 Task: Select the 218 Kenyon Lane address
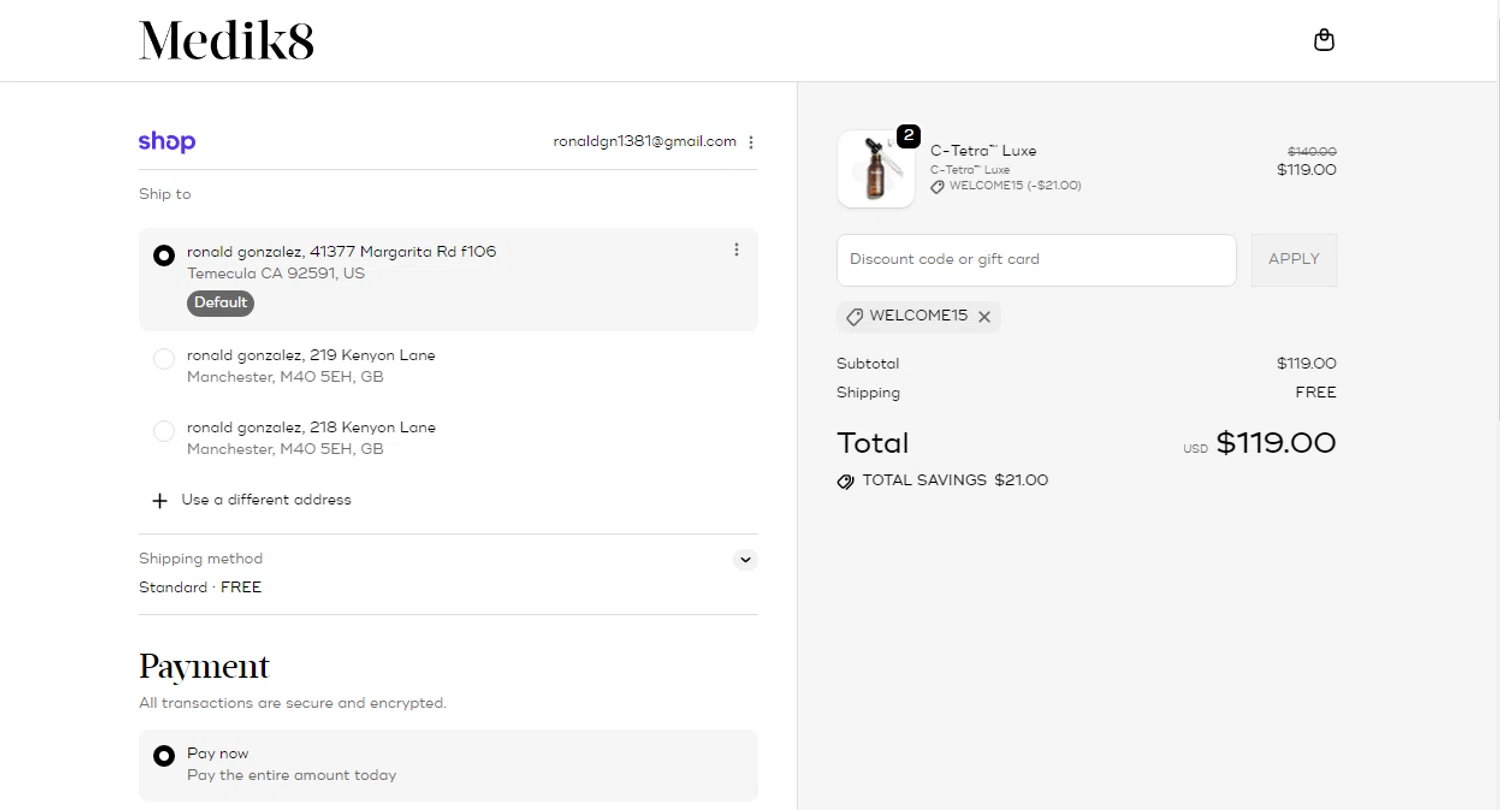164,431
